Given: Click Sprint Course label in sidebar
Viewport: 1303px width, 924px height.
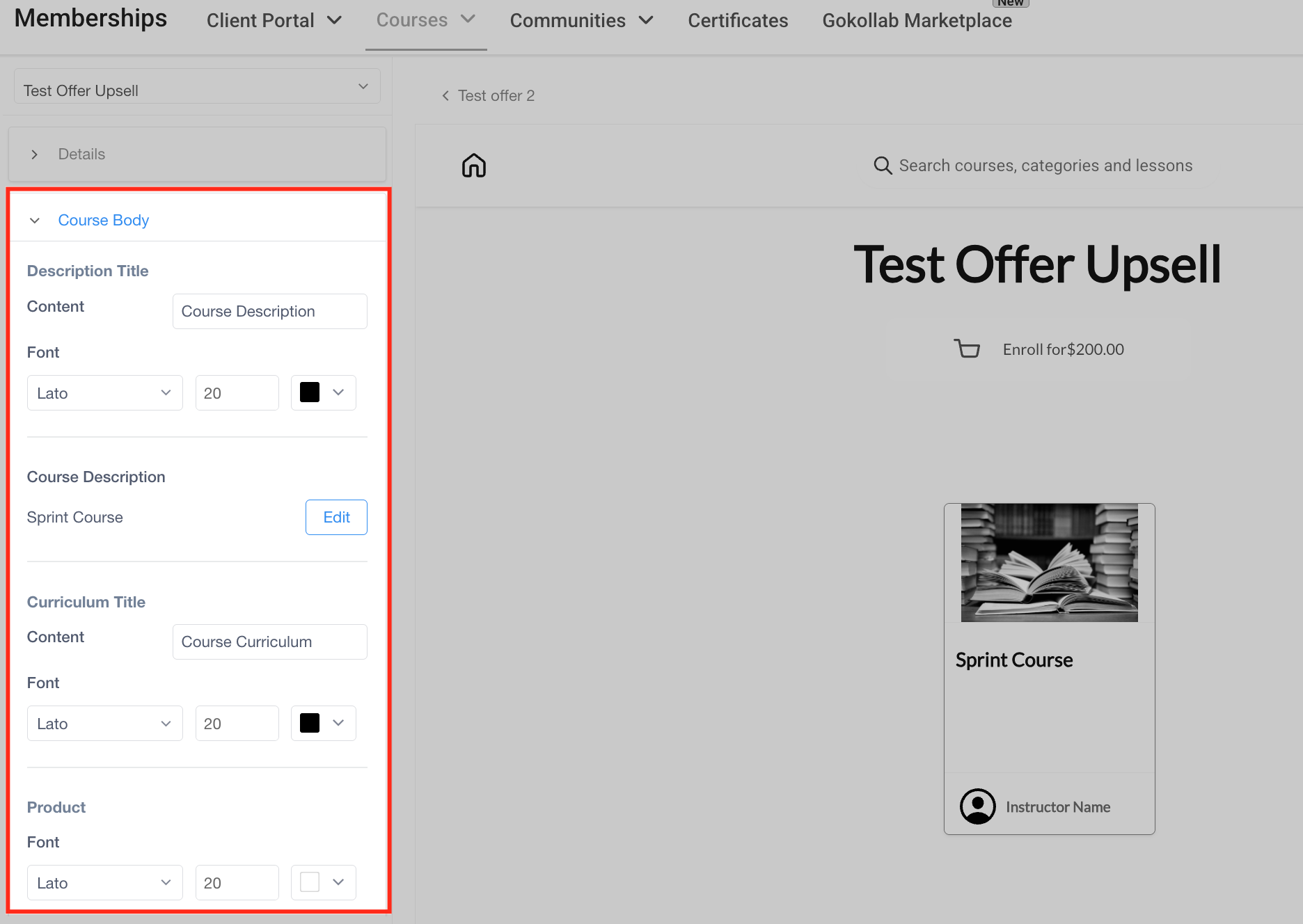Looking at the screenshot, I should click(x=75, y=517).
